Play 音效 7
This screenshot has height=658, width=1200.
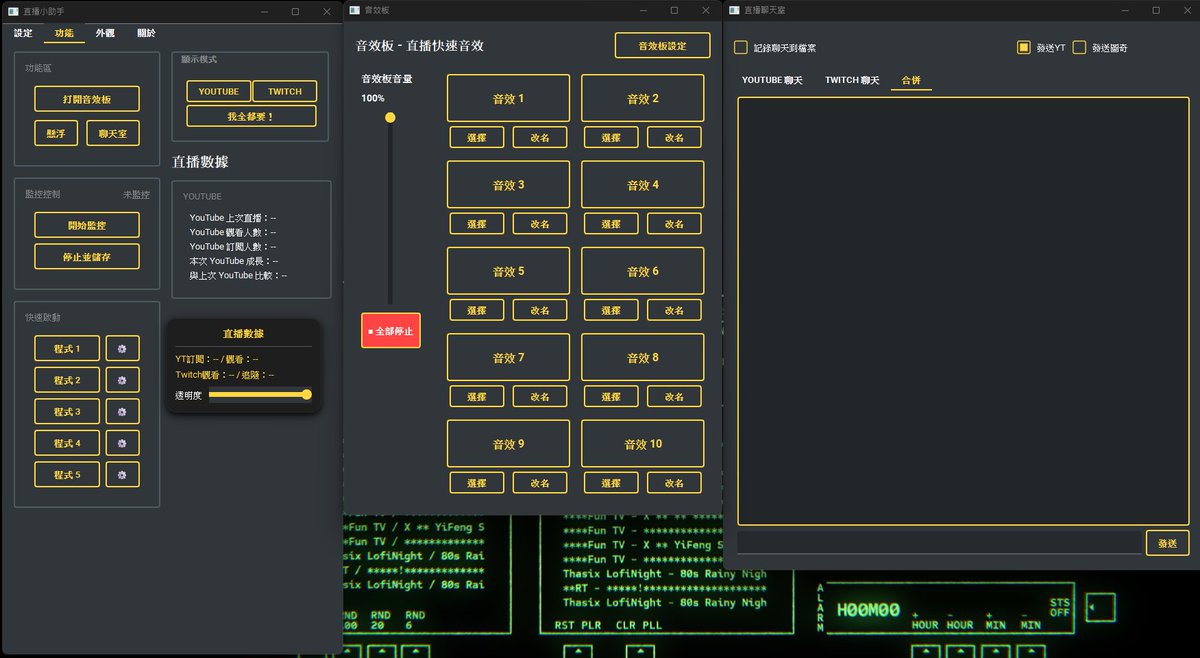508,357
